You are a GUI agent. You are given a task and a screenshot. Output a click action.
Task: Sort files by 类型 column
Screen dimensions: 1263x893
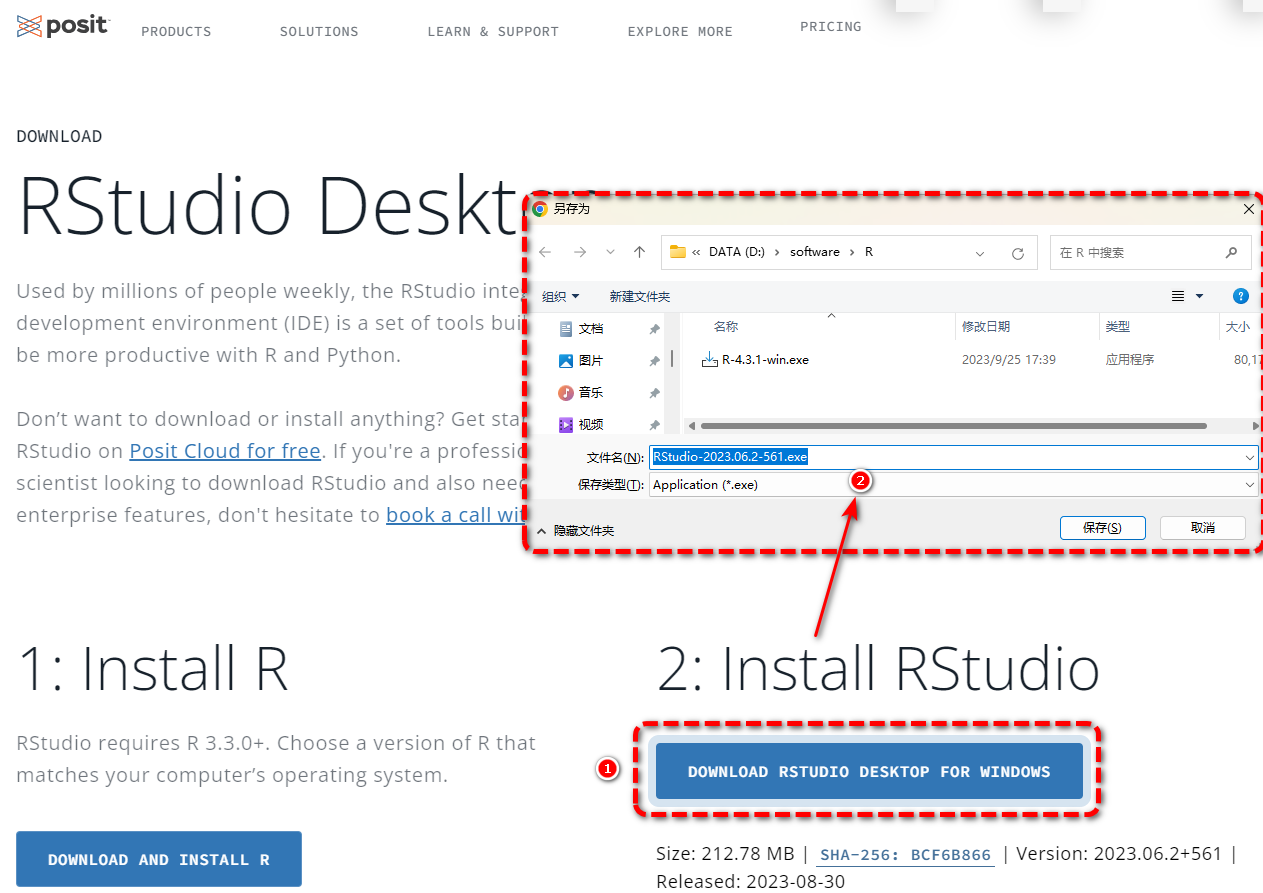[1117, 327]
